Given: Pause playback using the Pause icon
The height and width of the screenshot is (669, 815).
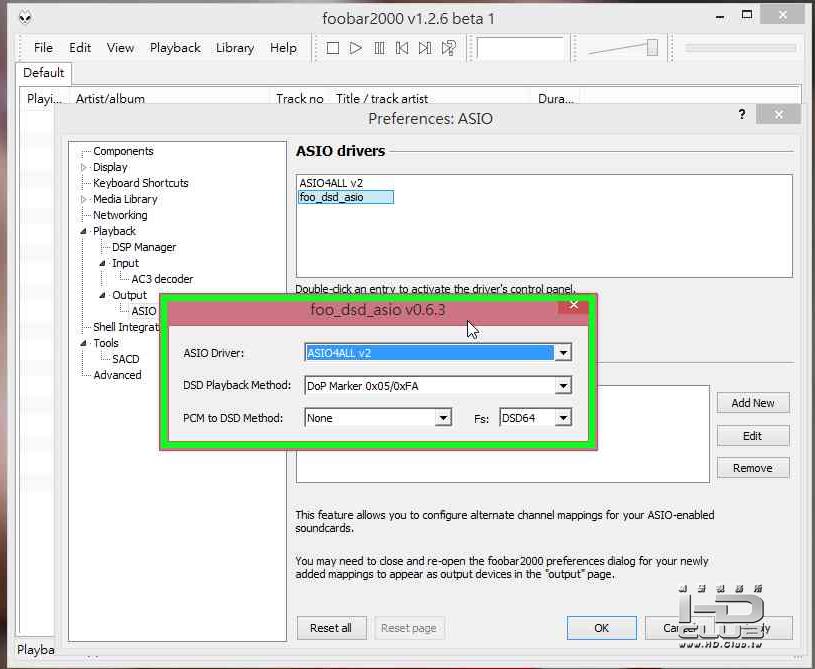Looking at the screenshot, I should (379, 48).
